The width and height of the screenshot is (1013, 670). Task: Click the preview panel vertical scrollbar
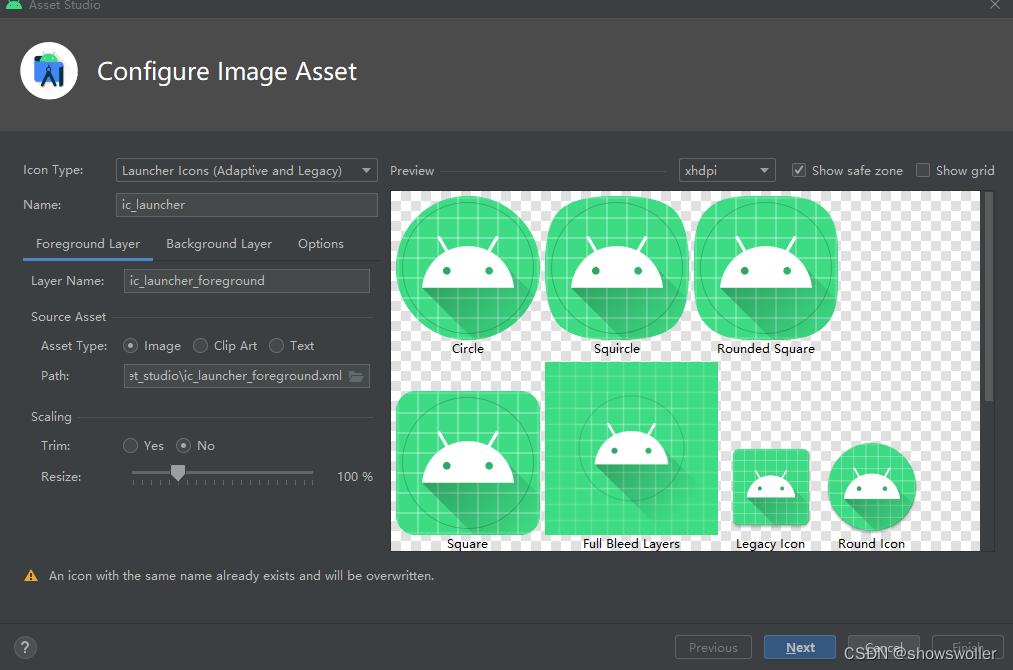[x=988, y=297]
